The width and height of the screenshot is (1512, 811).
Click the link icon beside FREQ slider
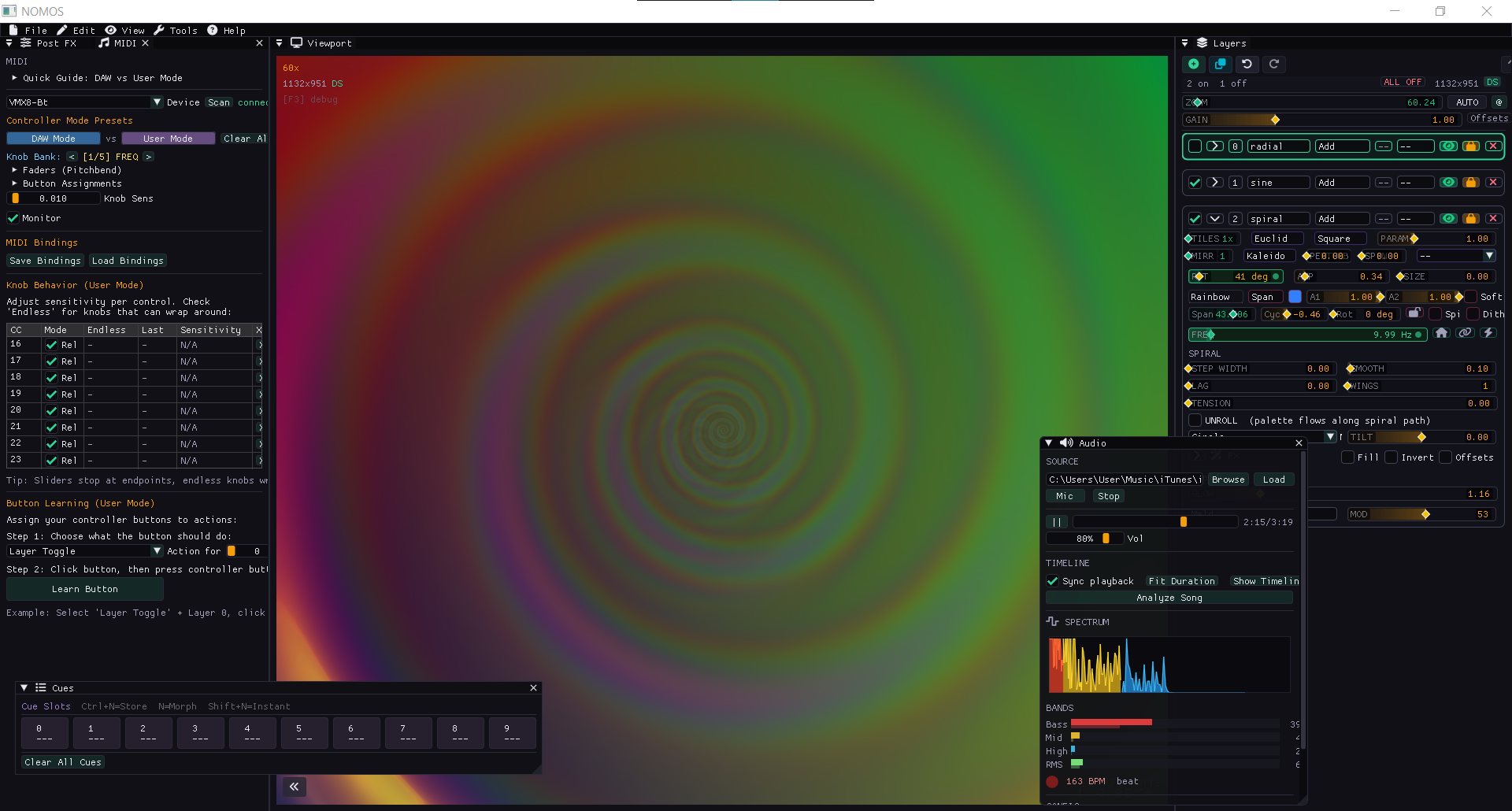[1466, 332]
